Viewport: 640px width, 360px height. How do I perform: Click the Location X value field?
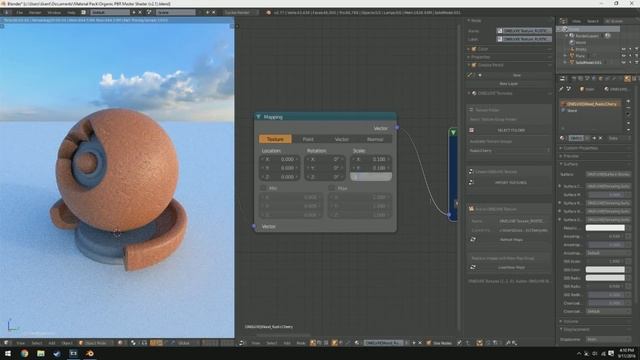coord(280,159)
